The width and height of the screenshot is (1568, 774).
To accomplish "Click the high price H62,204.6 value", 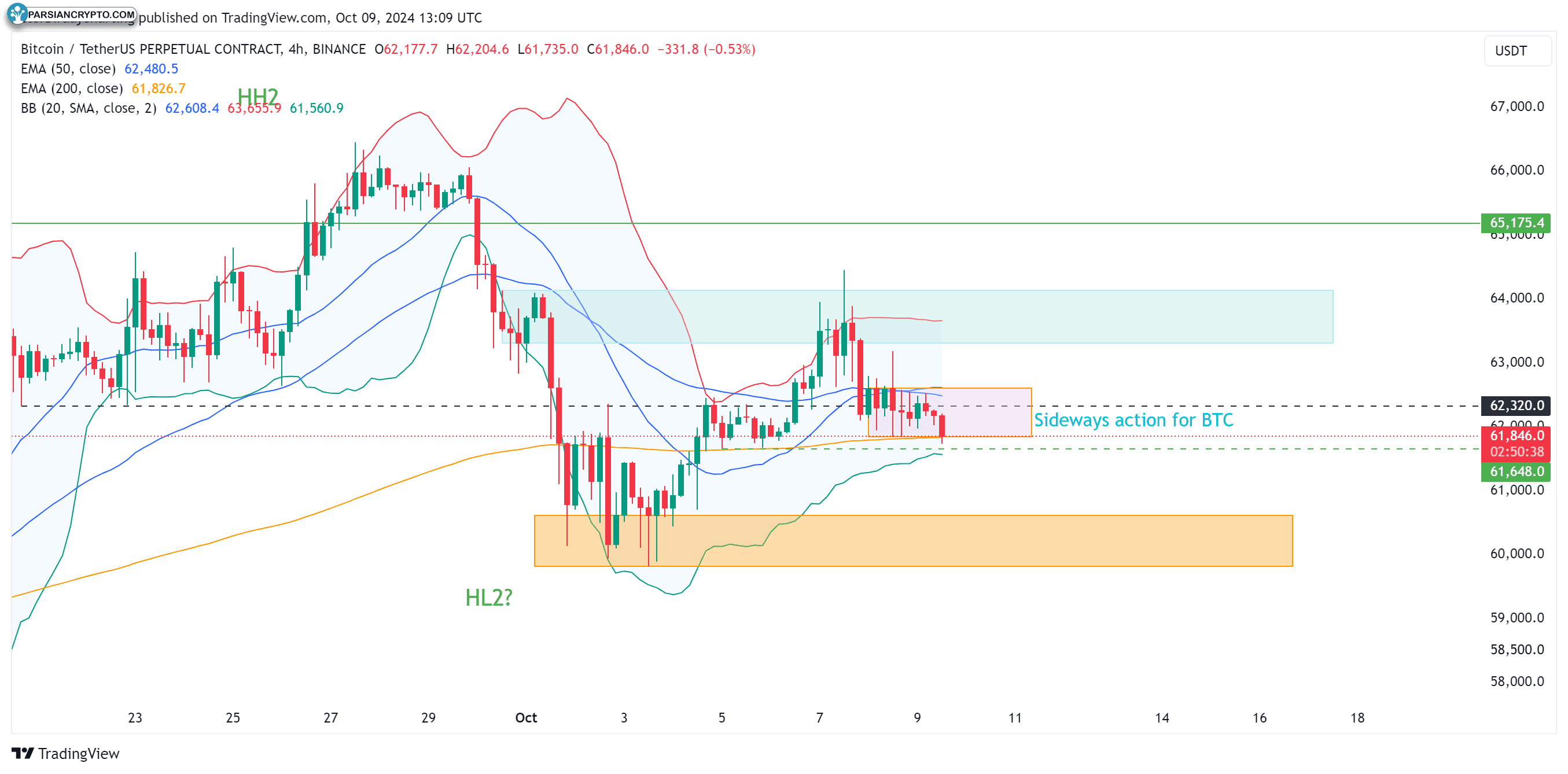I will pyautogui.click(x=477, y=49).
